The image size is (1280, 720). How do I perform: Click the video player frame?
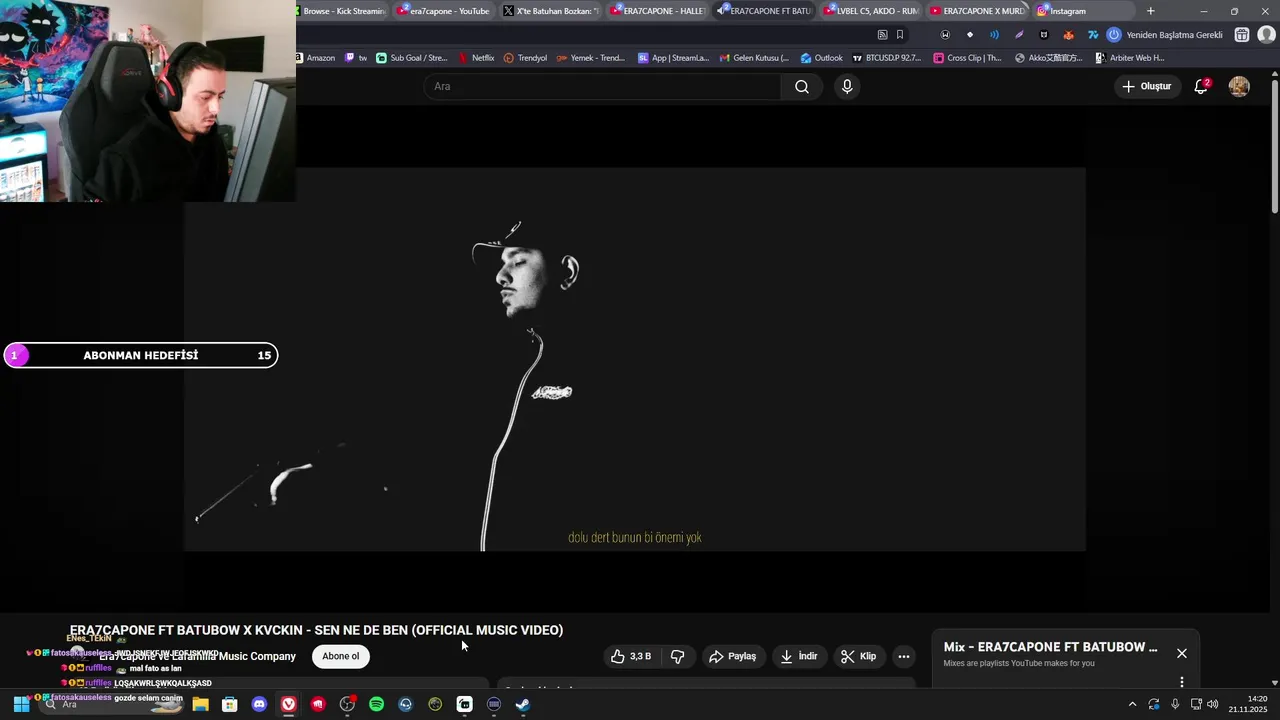point(634,359)
